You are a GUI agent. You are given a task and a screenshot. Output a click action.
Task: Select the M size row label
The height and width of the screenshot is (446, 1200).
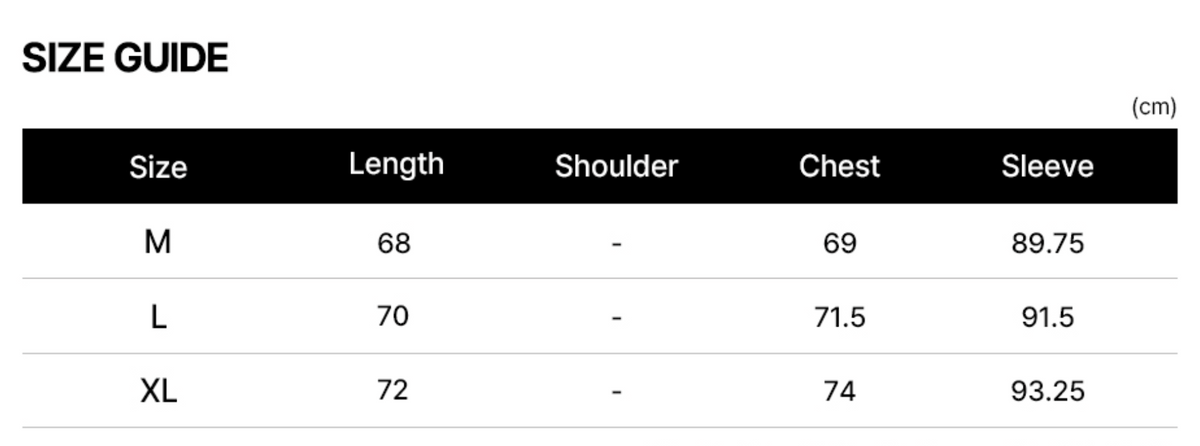coord(157,242)
